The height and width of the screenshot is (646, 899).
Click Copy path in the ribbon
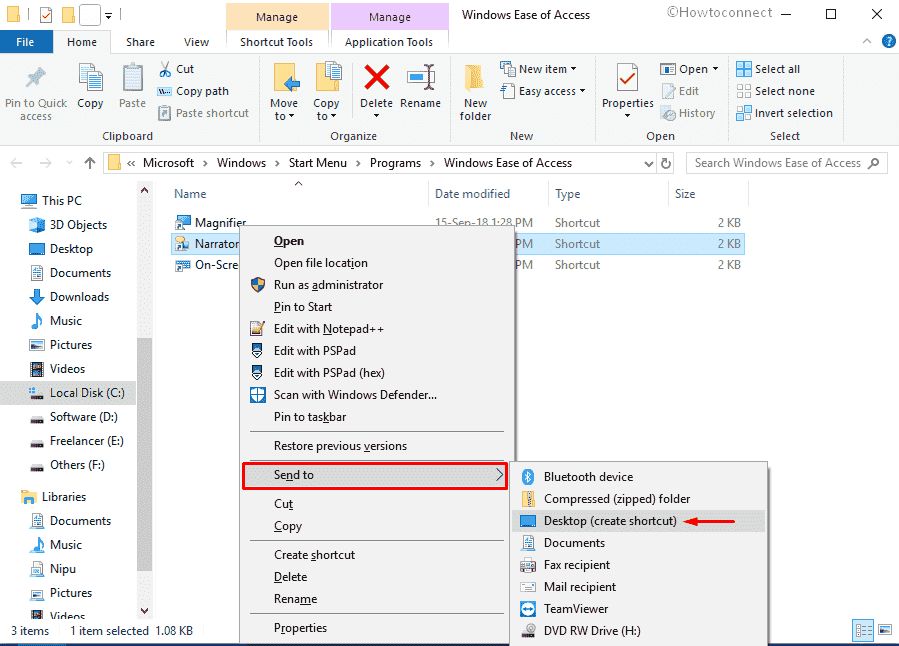[193, 91]
